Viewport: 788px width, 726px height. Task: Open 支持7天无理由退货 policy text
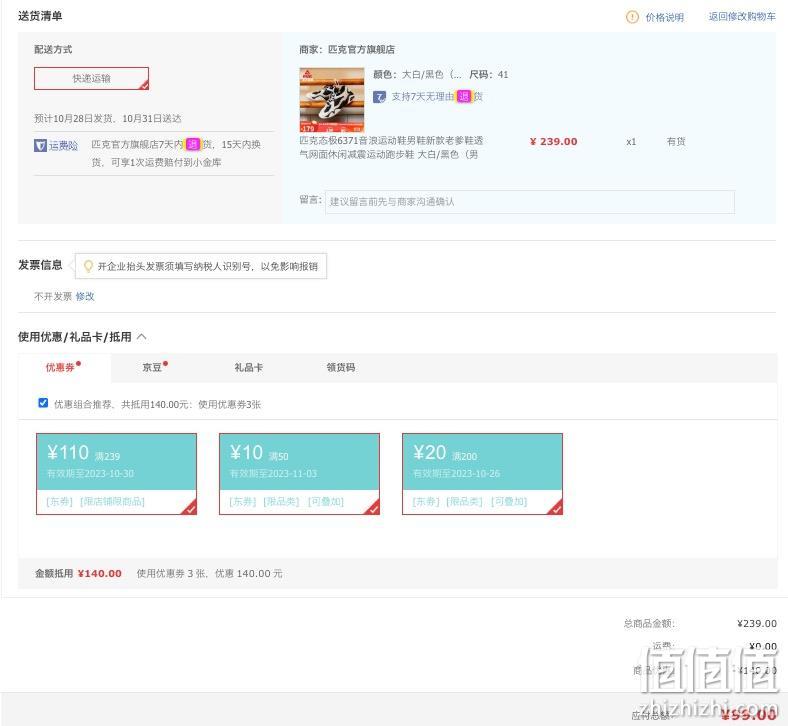(x=437, y=96)
